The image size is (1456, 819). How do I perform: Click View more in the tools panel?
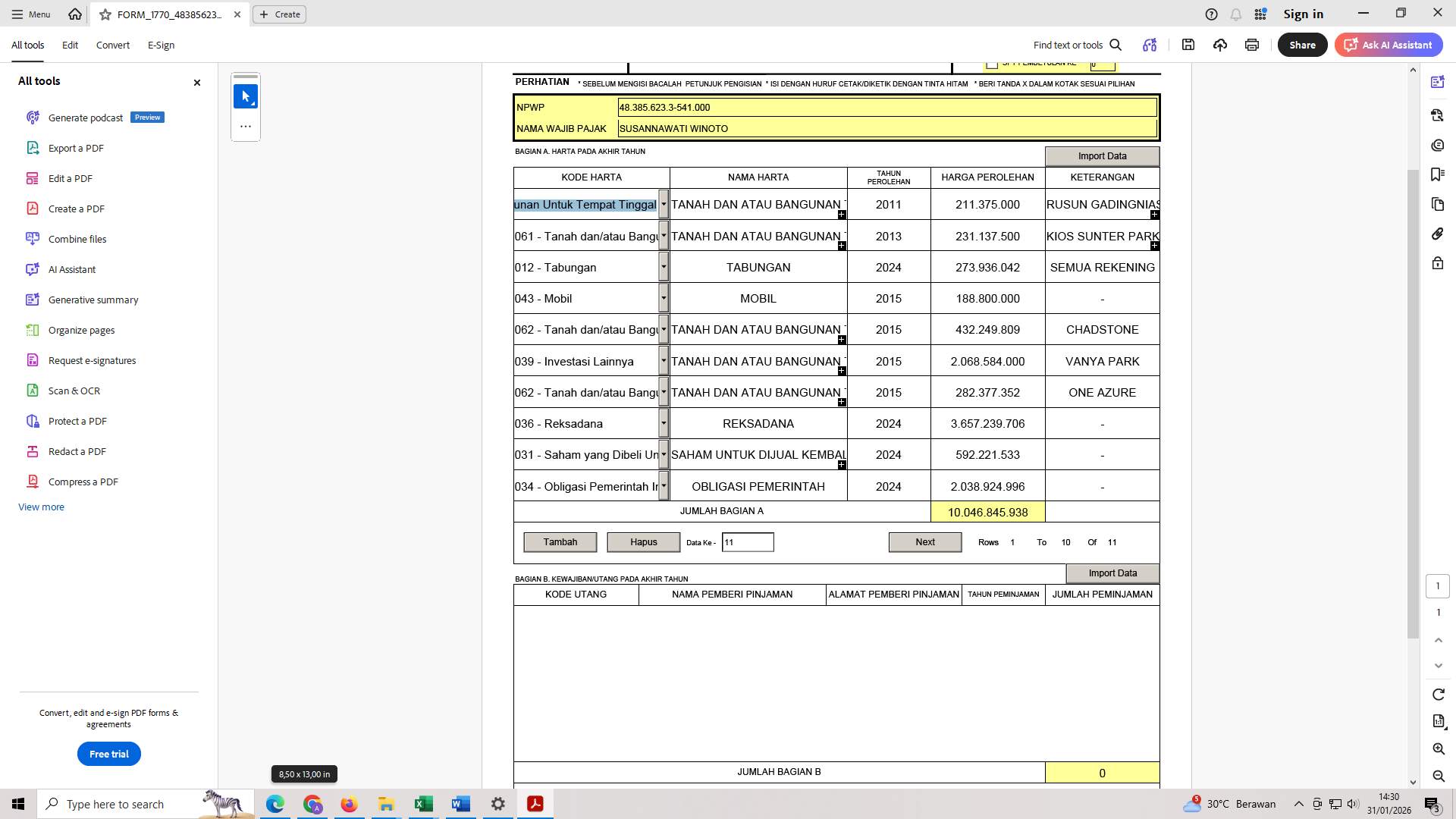41,507
